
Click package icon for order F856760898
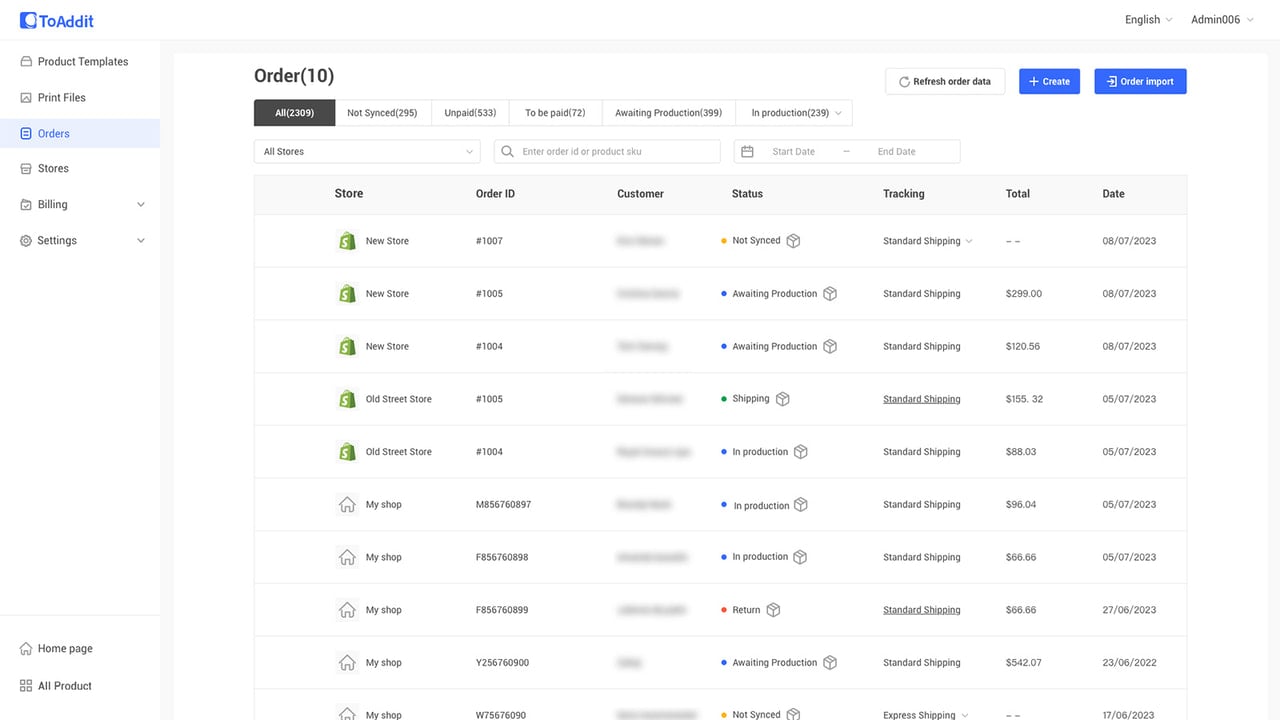click(x=800, y=558)
